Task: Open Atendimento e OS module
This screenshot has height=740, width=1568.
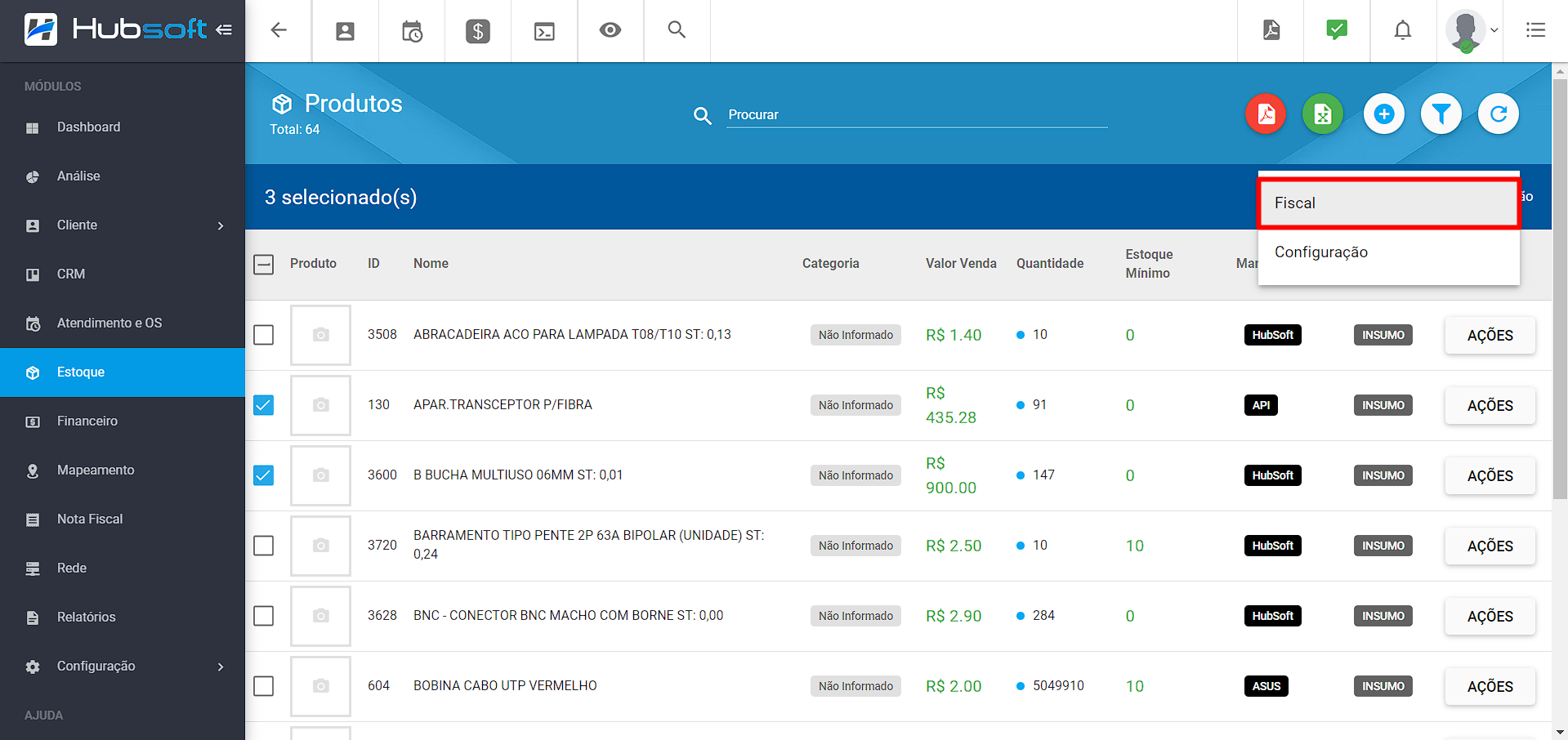Action: pos(123,323)
